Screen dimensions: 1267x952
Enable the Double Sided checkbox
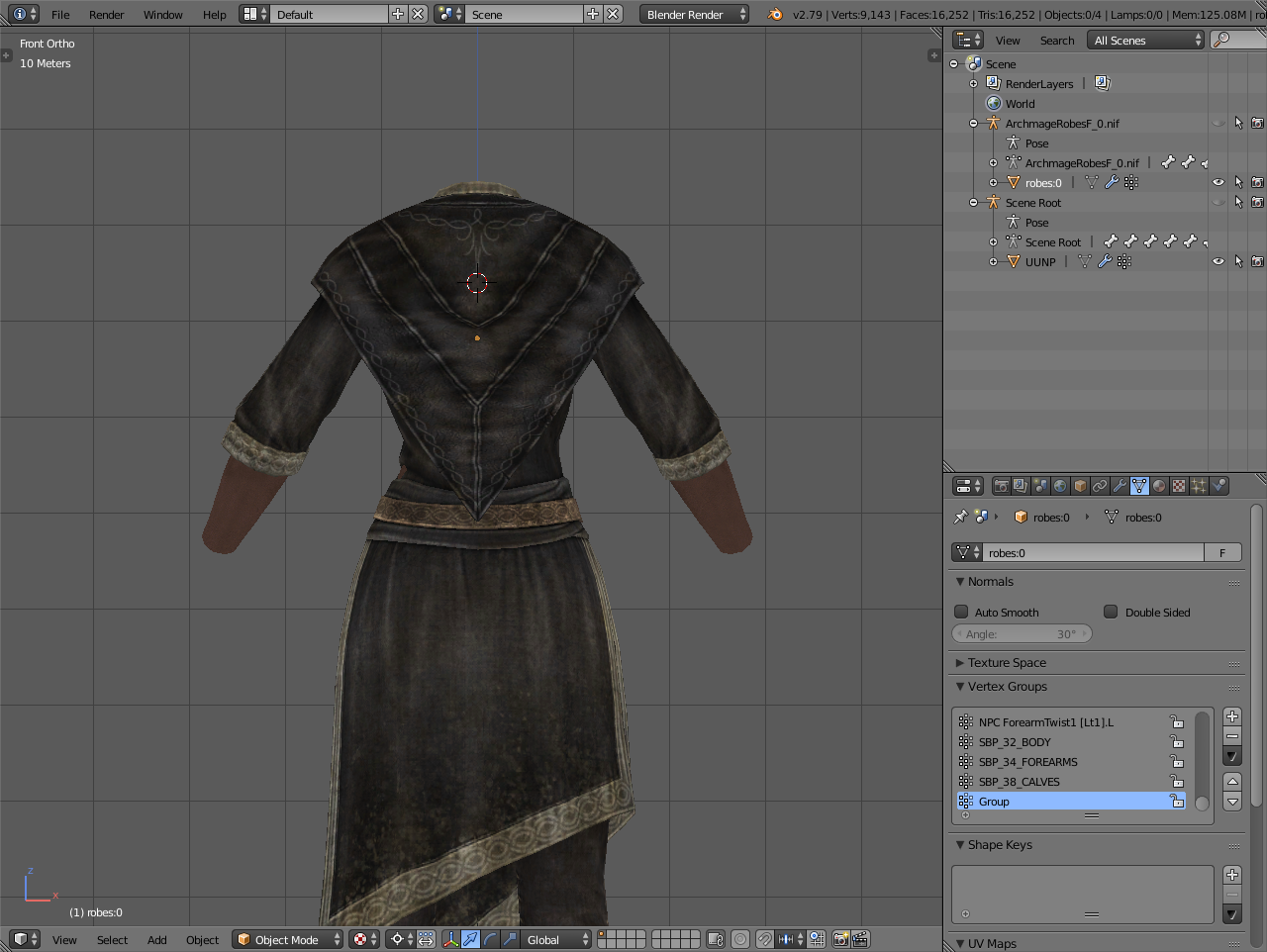[x=1111, y=612]
